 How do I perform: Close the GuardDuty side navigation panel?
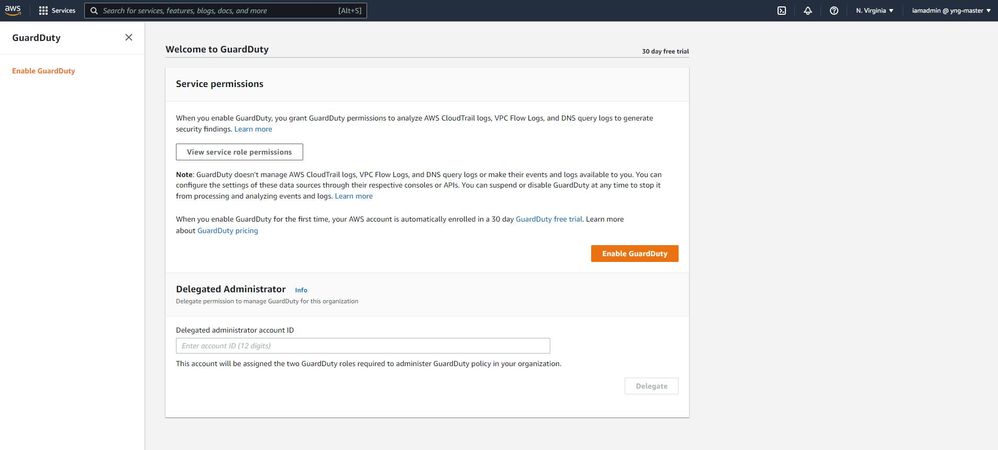tap(128, 37)
